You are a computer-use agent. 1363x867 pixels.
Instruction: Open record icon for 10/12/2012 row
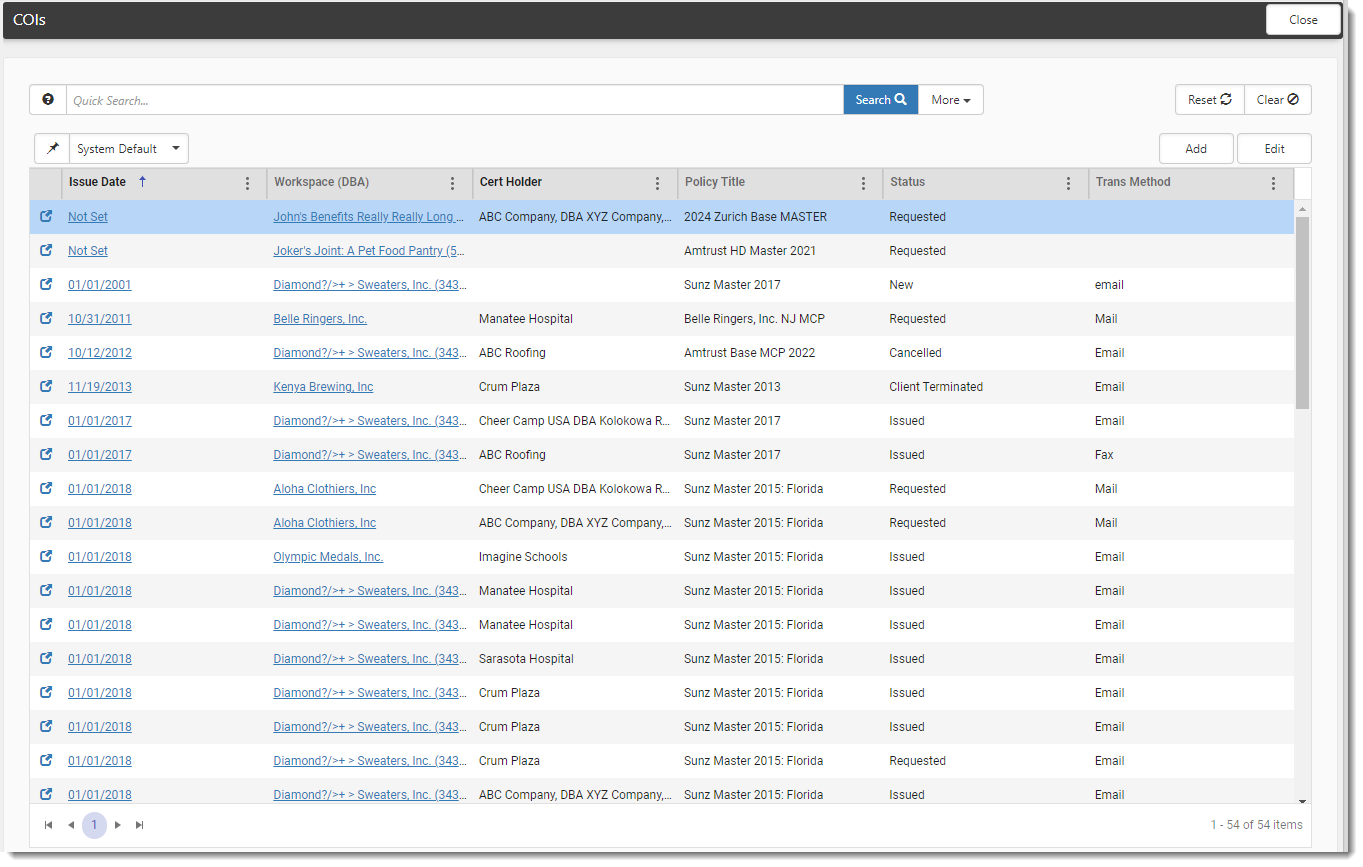pyautogui.click(x=46, y=352)
